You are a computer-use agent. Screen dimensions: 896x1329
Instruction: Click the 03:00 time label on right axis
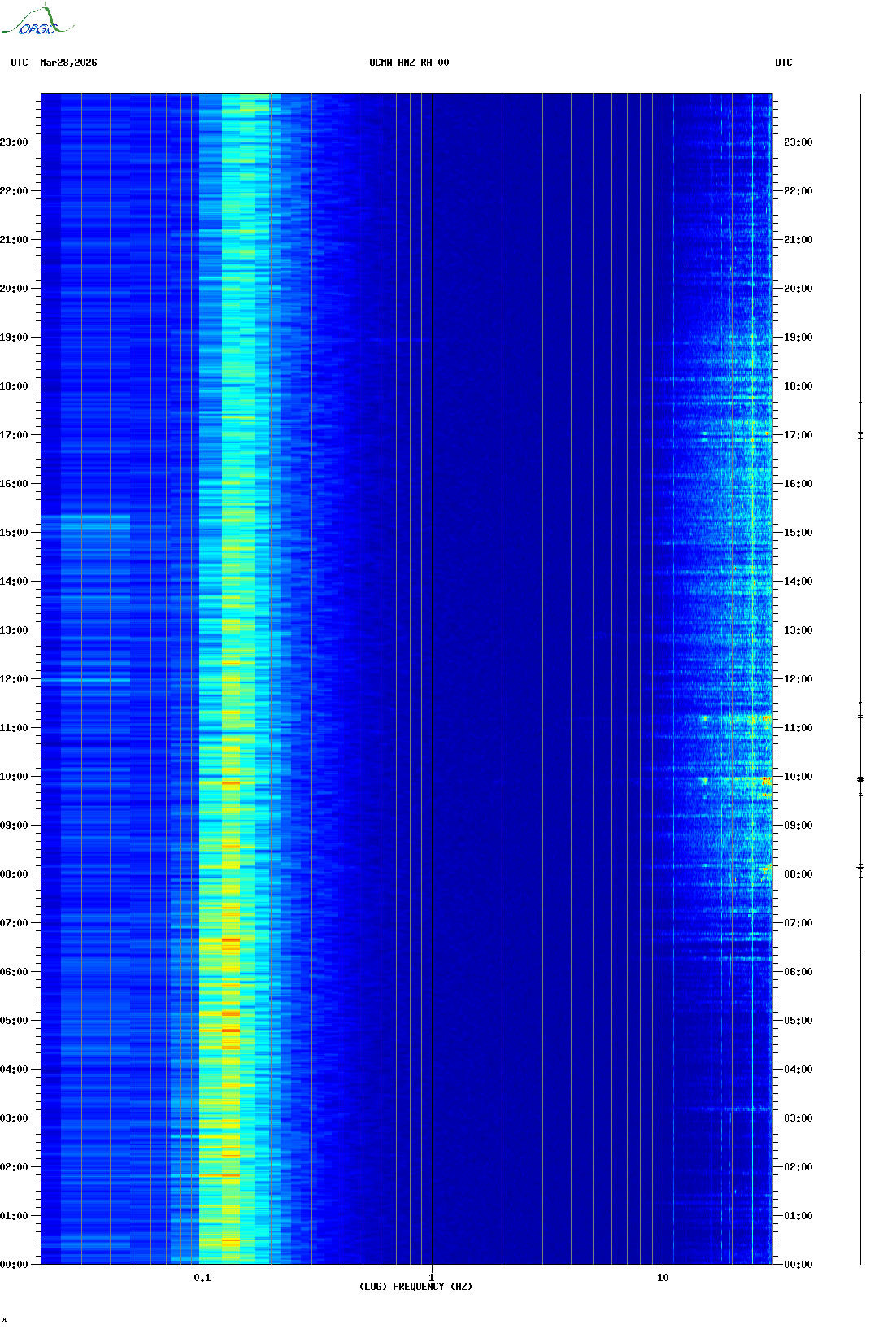(x=798, y=1118)
